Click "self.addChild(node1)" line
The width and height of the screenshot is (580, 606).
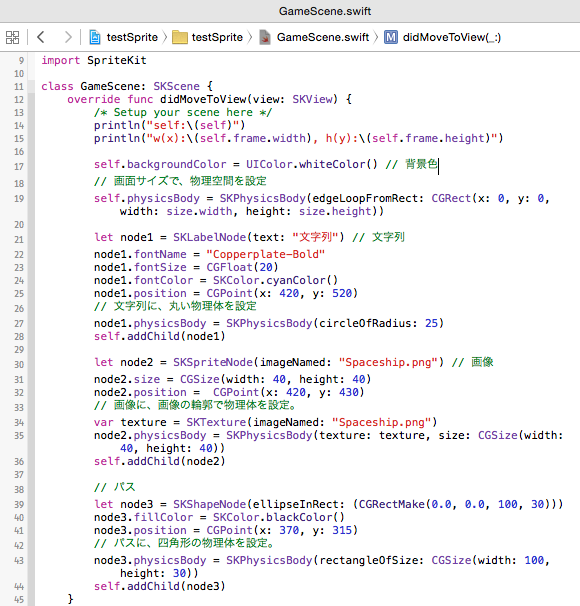160,336
